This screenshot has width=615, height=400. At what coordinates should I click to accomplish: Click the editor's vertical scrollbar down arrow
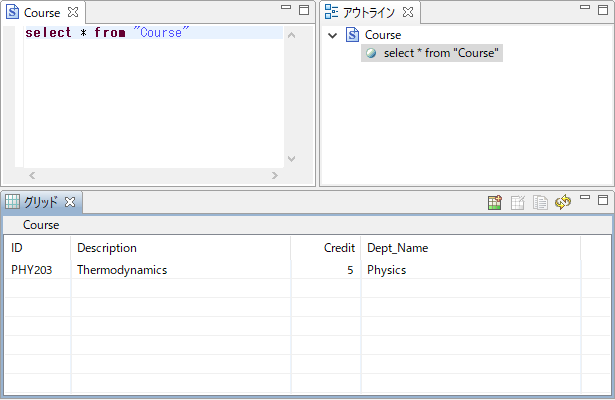click(x=291, y=159)
